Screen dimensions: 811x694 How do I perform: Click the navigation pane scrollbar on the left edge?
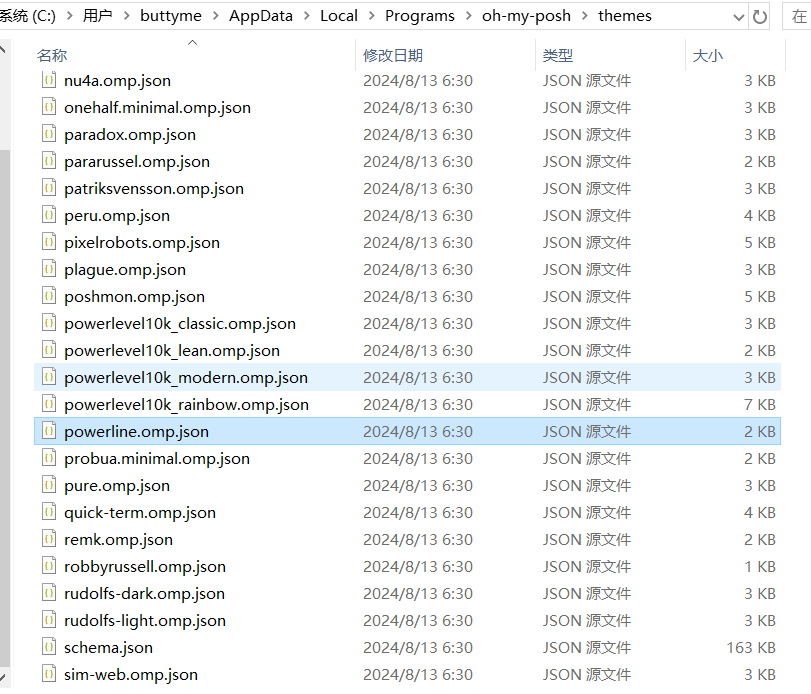4,350
